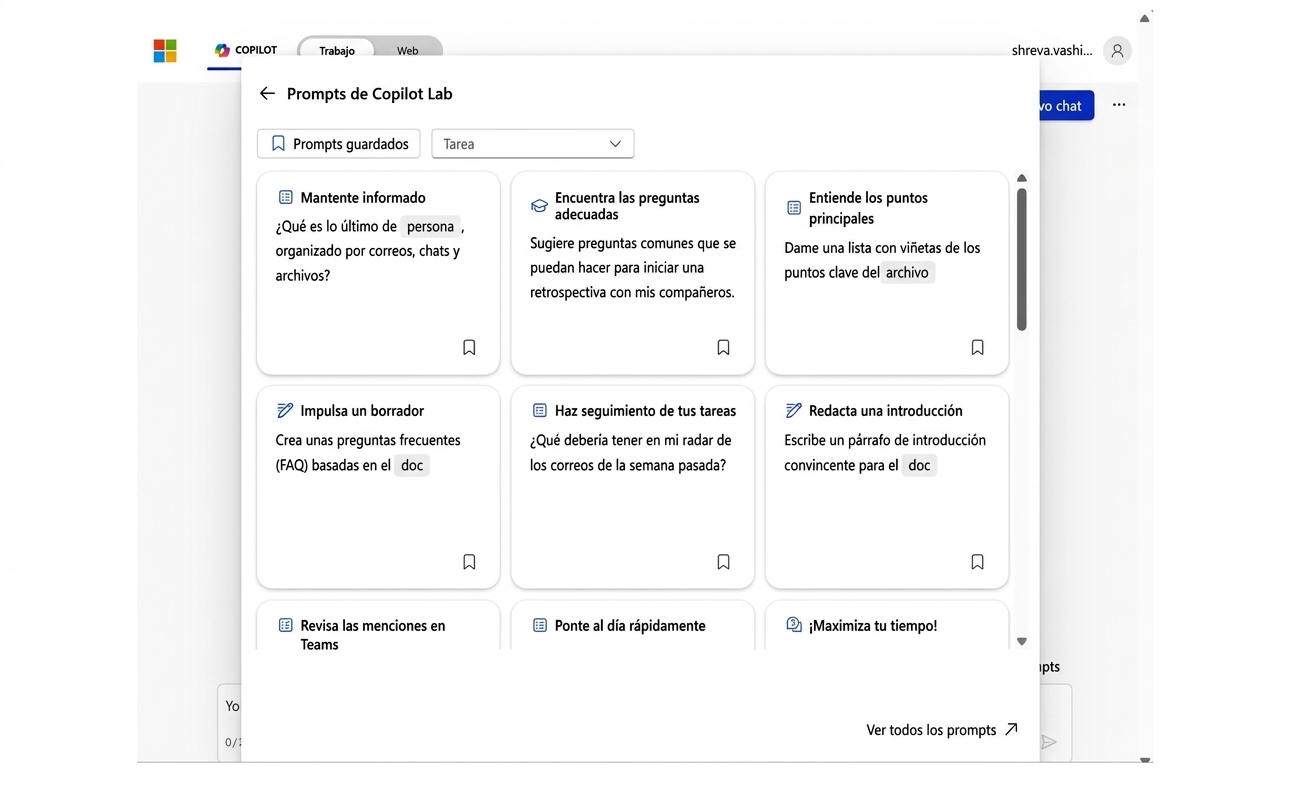Bookmark the Encuentra las preguntas adecuadas prompt

723,348
